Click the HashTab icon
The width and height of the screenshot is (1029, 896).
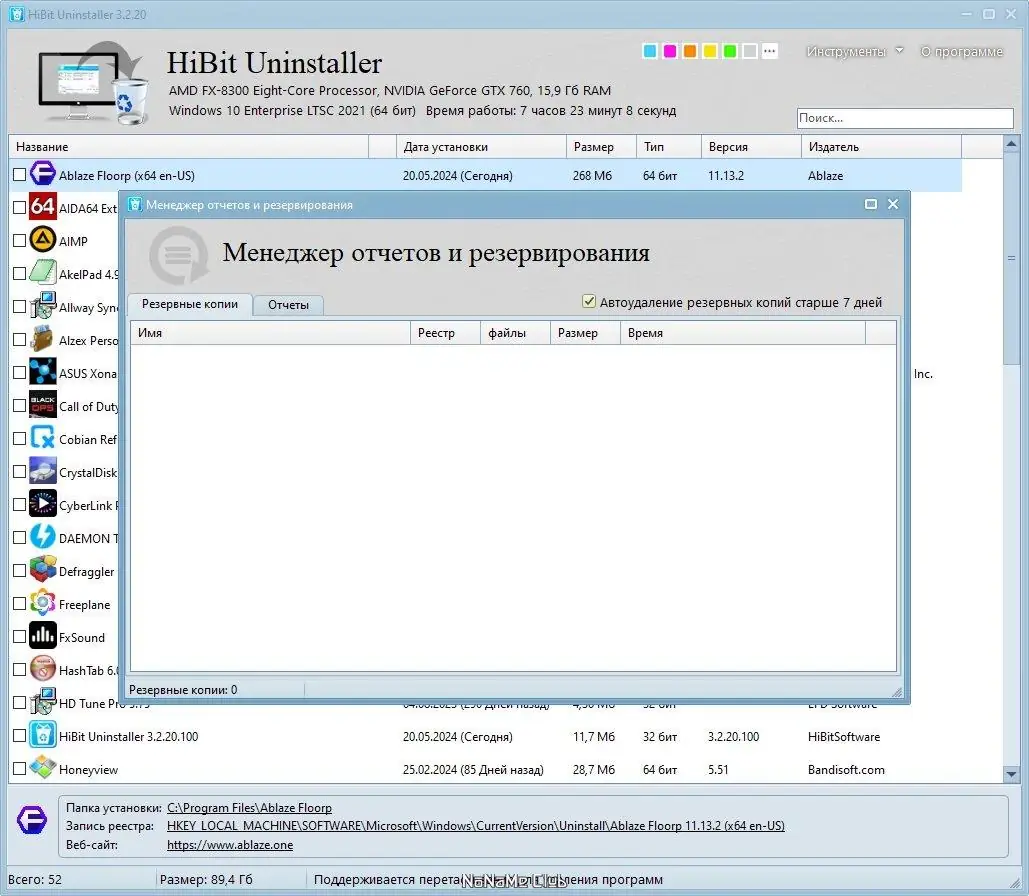pyautogui.click(x=43, y=670)
